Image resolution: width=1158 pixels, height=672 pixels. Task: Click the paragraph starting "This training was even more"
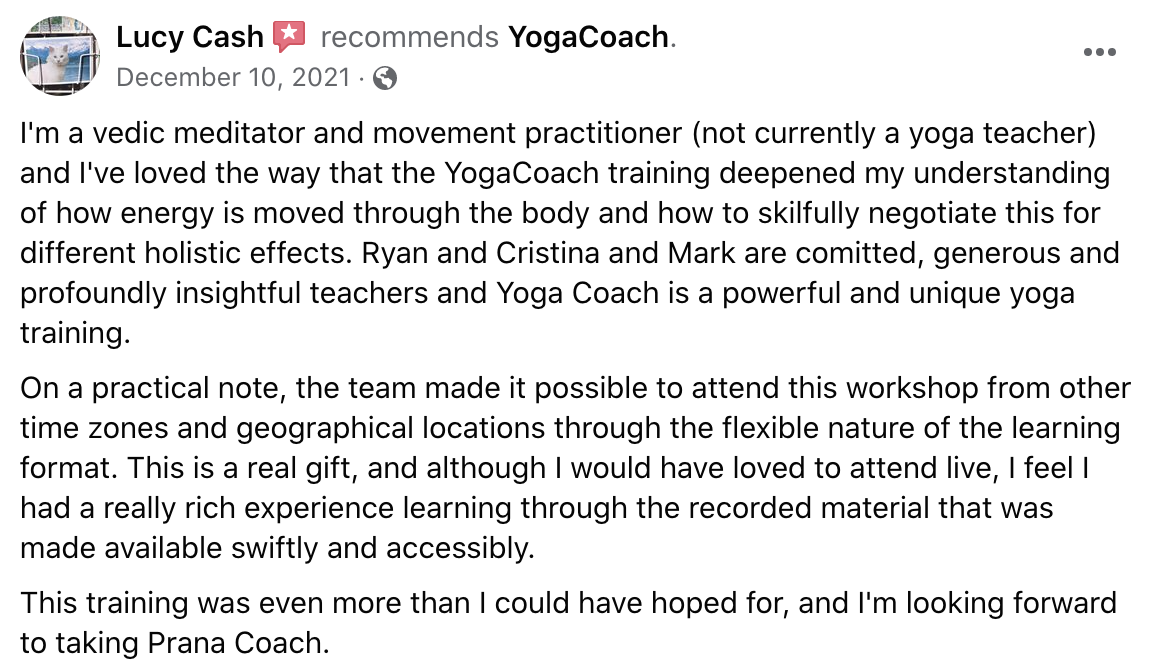[568, 623]
